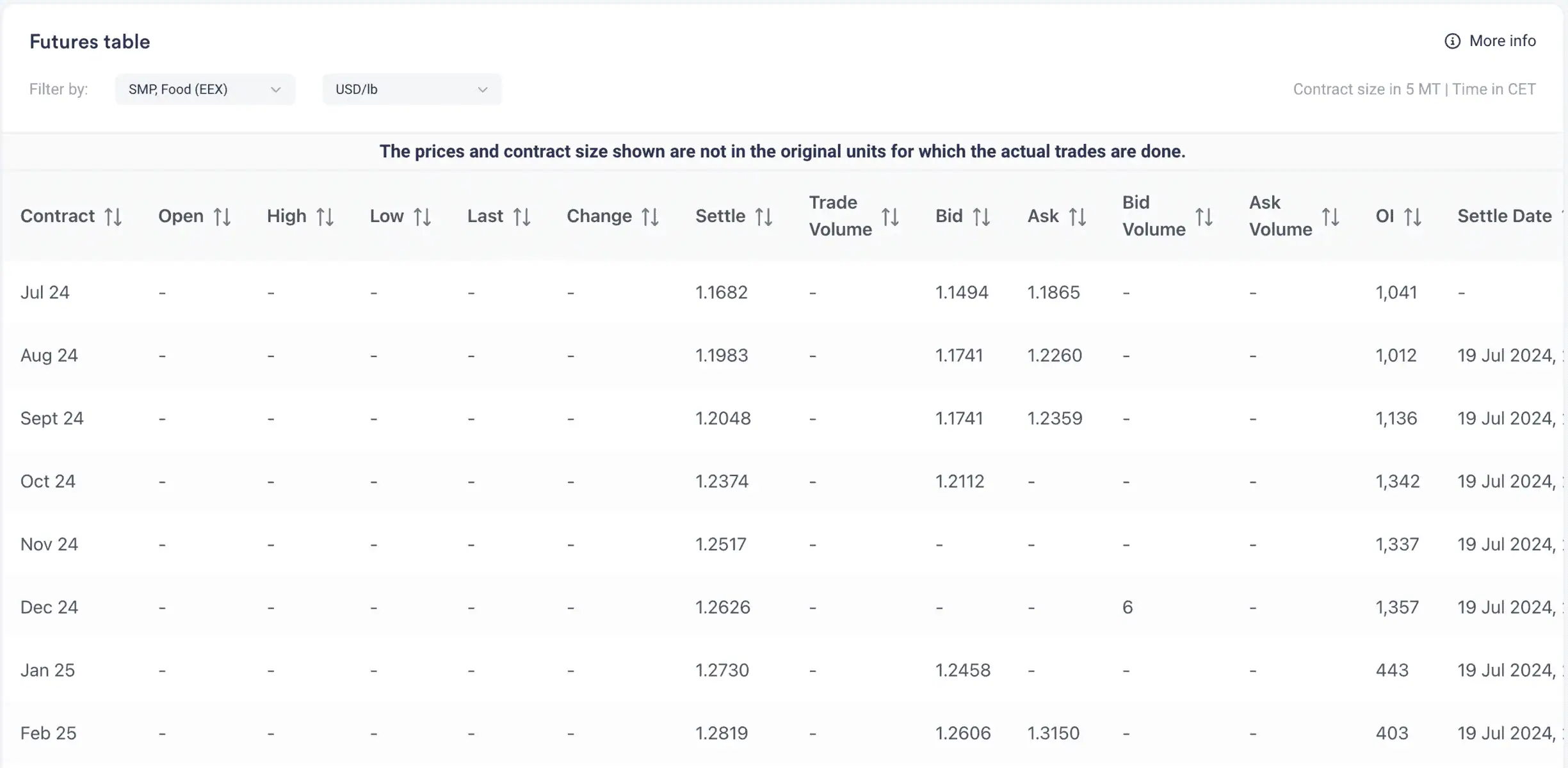The image size is (1568, 768).
Task: Sort by Open column arrows icon
Action: (222, 217)
